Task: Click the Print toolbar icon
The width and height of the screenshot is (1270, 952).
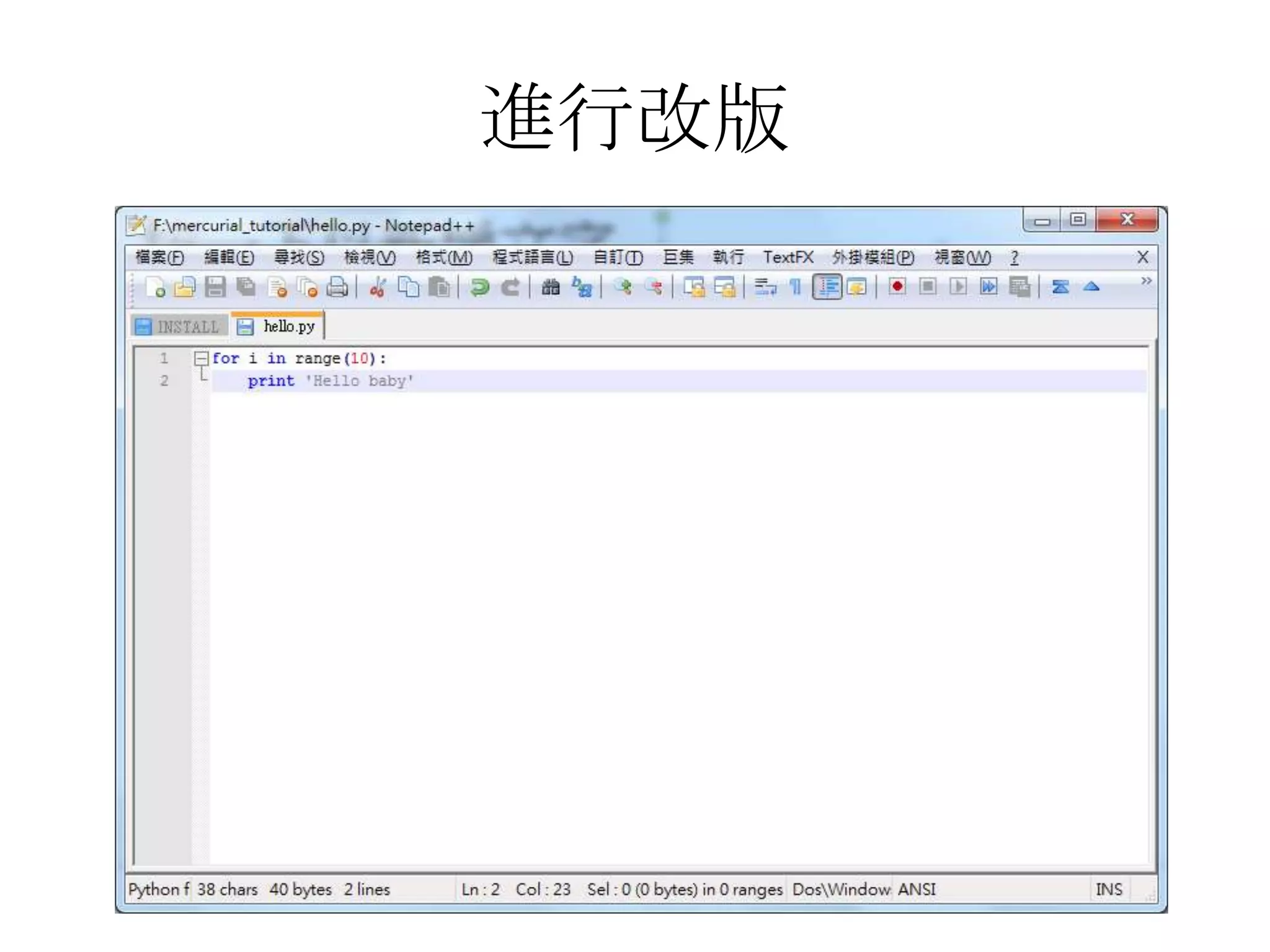Action: point(337,288)
